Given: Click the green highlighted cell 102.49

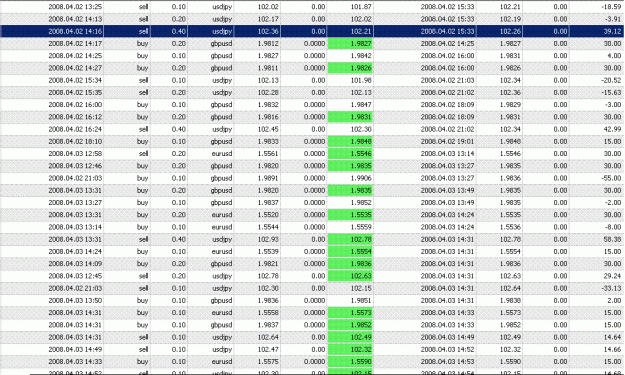Looking at the screenshot, I should pyautogui.click(x=350, y=337).
